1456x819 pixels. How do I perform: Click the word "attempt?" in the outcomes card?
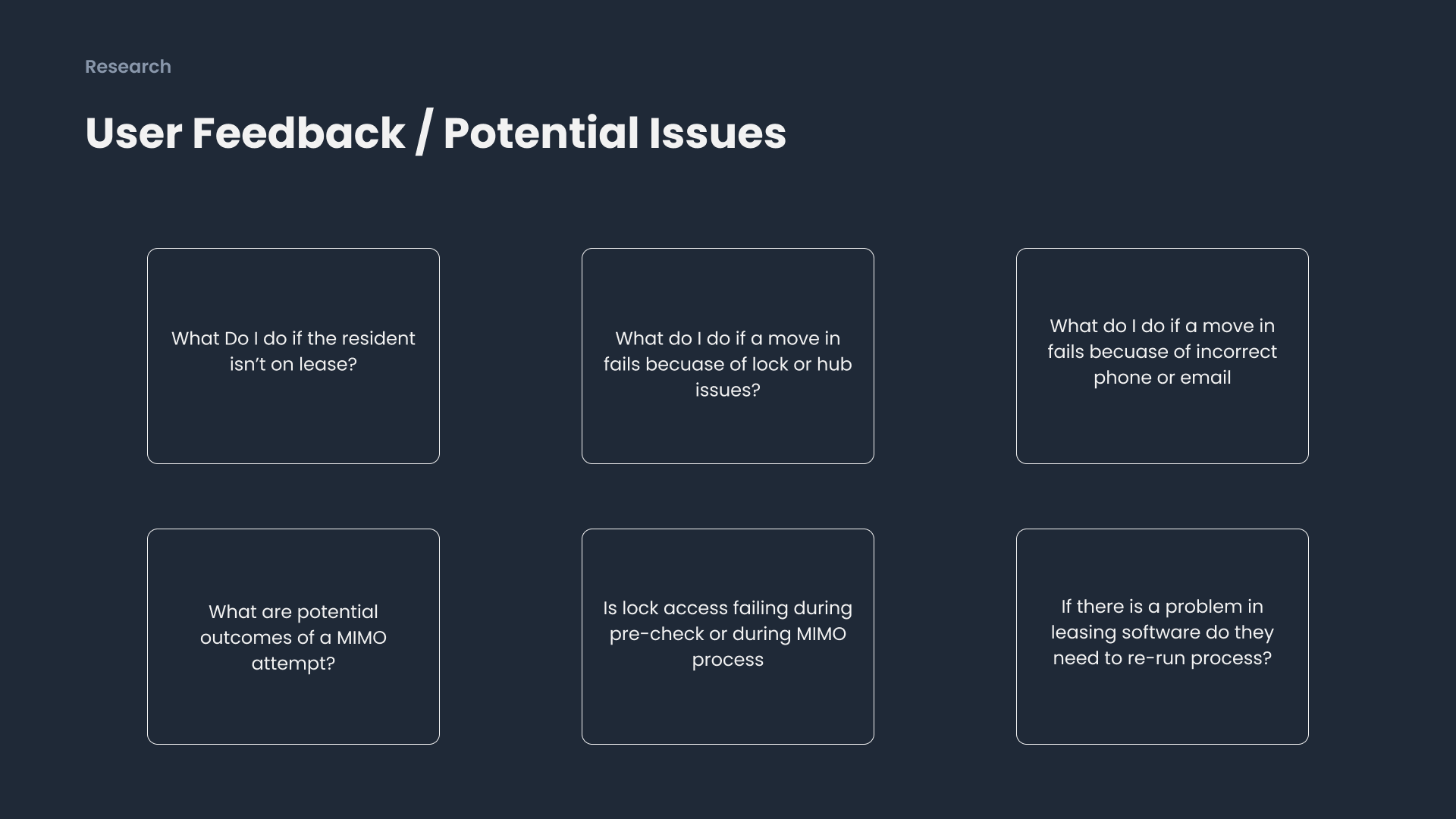pyautogui.click(x=293, y=664)
